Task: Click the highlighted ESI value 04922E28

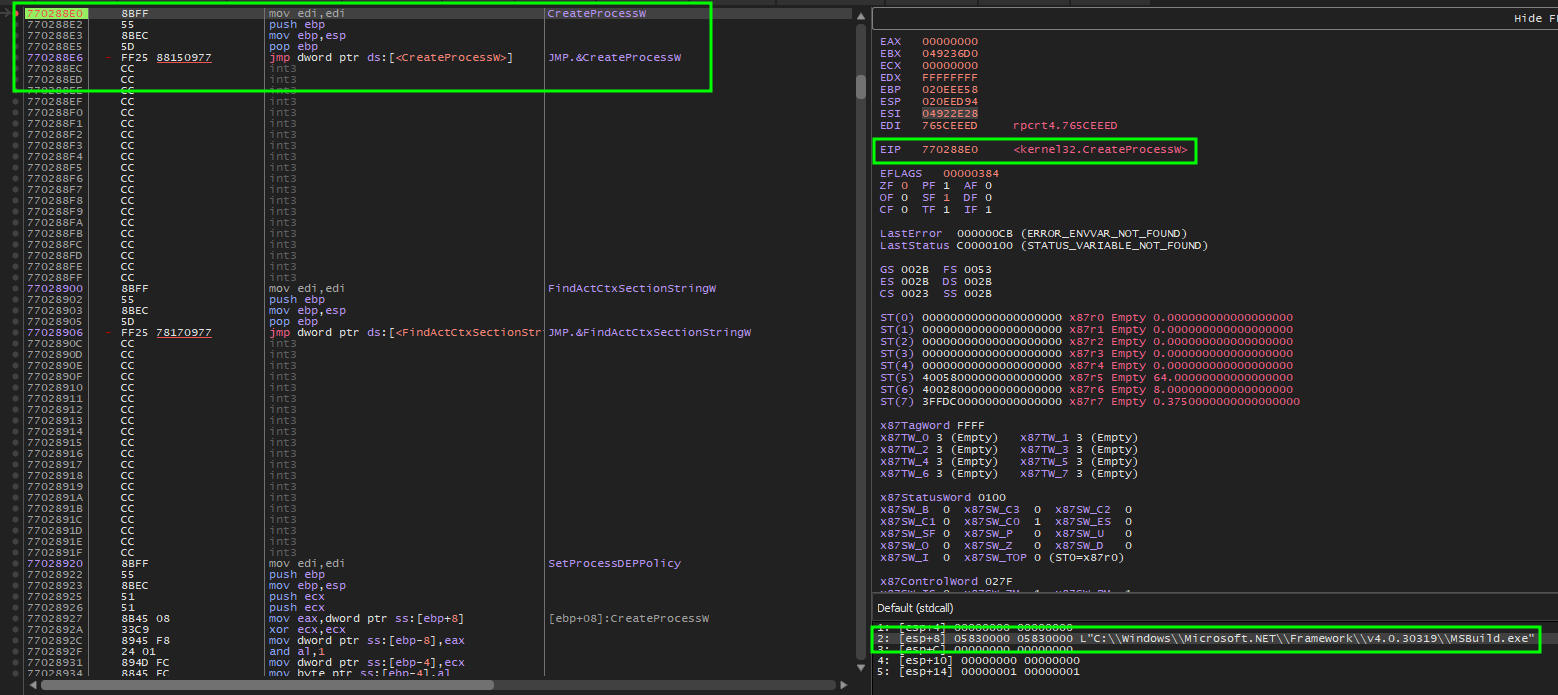Action: pyautogui.click(x=950, y=113)
